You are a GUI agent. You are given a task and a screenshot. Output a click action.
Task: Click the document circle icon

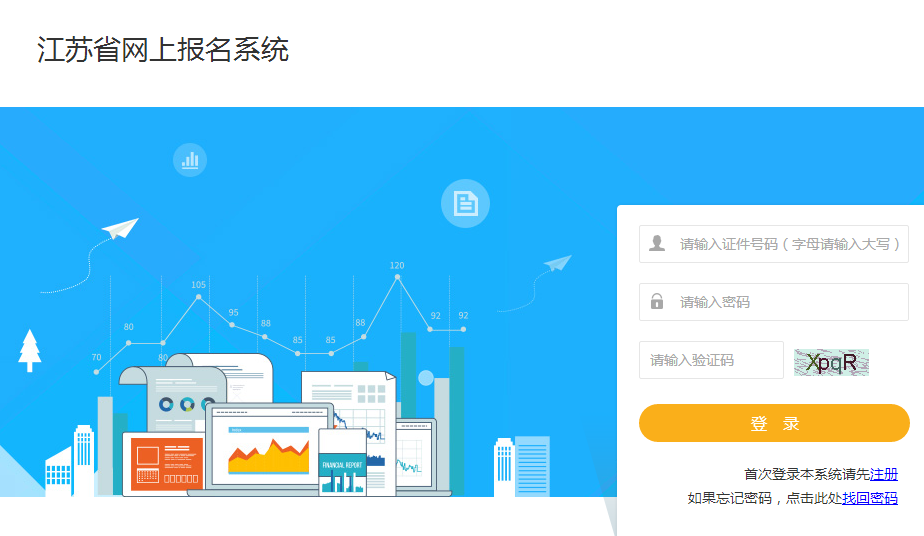pos(466,203)
